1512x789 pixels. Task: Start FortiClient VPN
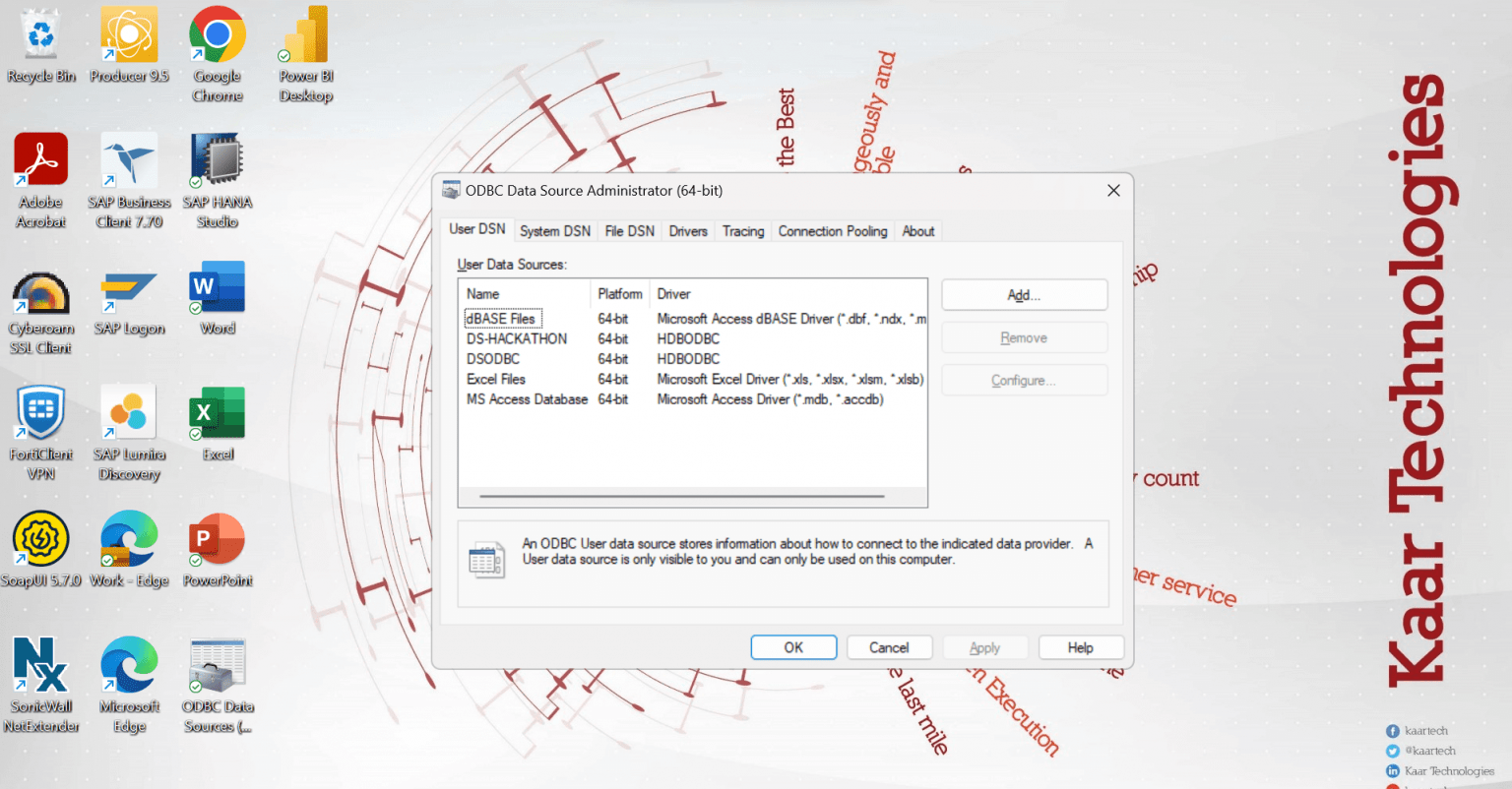pos(41,411)
